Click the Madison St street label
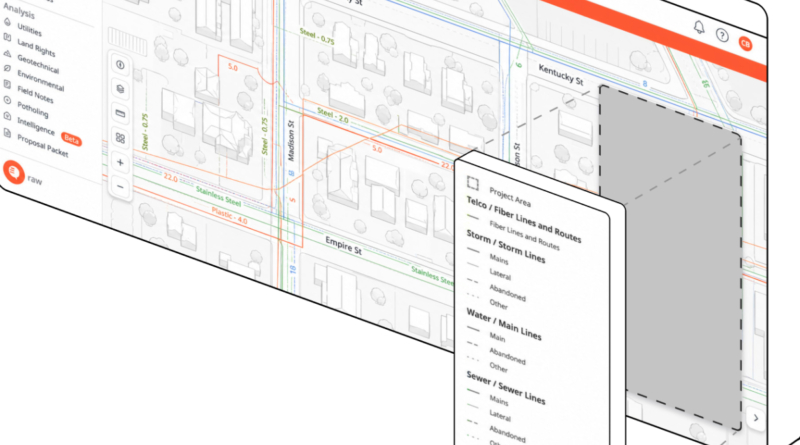Viewport: 800px width, 445px height. pyautogui.click(x=291, y=141)
